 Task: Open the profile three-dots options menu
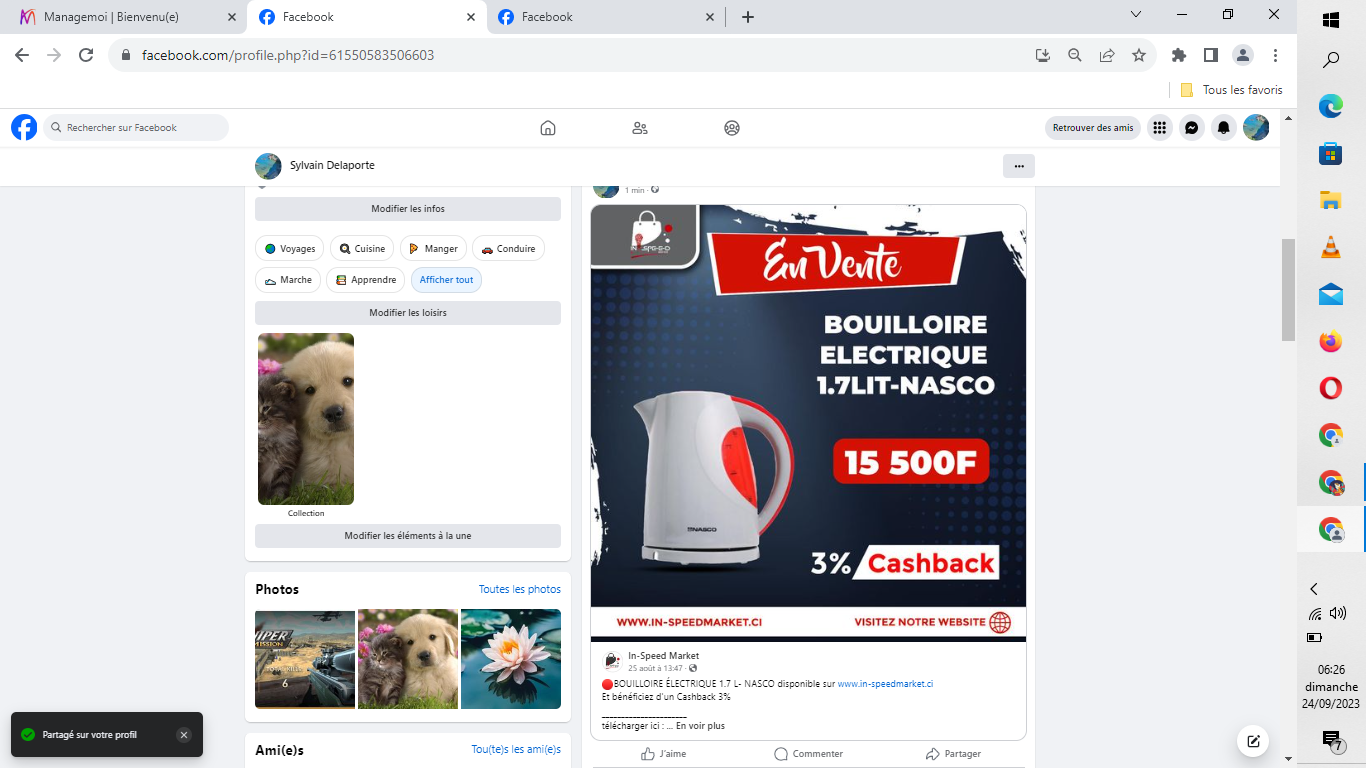pos(1018,166)
